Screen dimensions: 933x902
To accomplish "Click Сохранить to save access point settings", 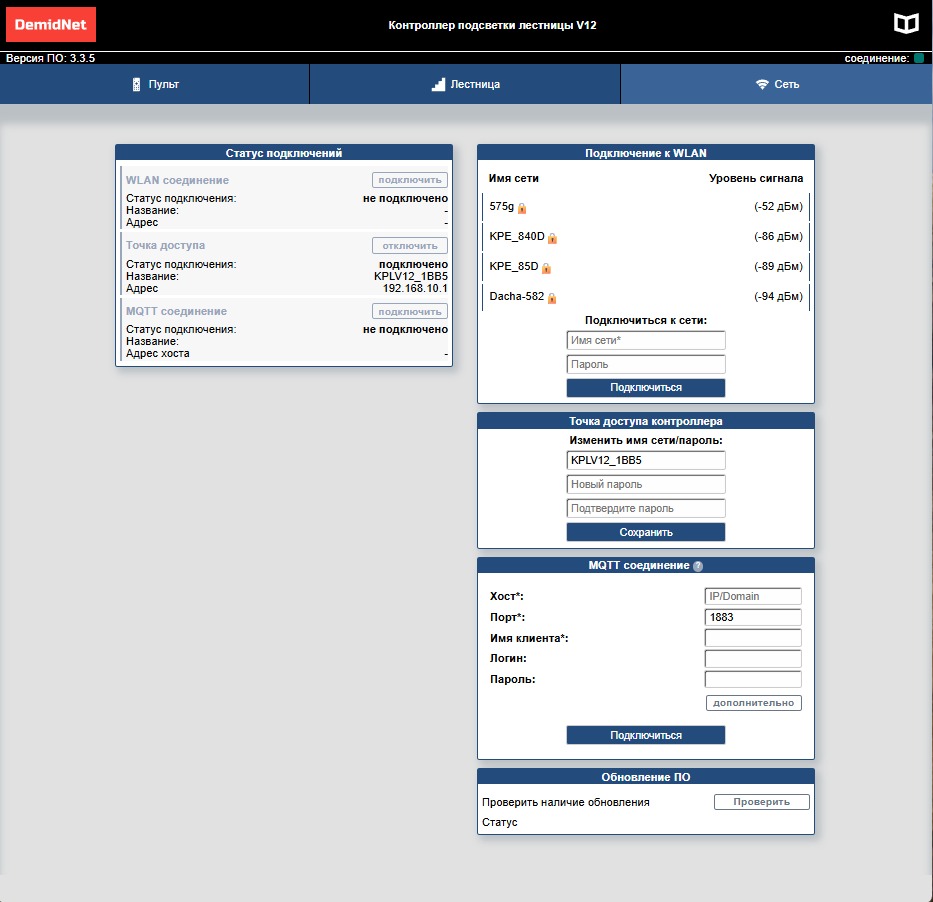I will pos(645,532).
